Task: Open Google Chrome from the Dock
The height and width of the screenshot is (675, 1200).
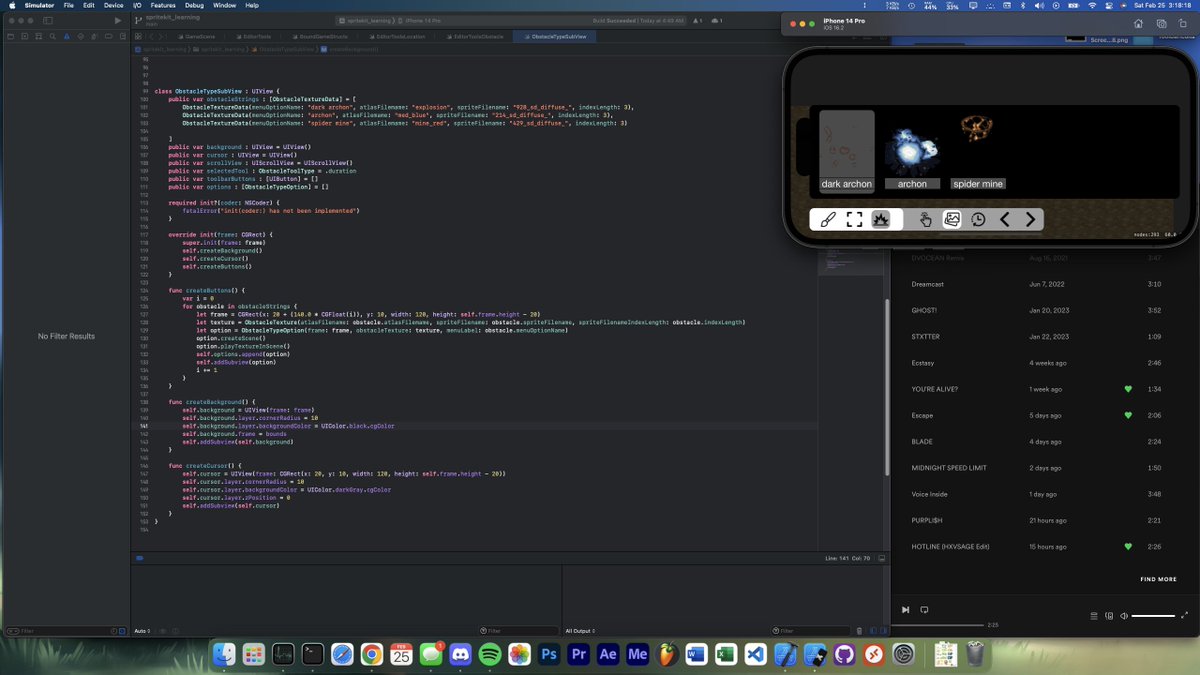Action: click(x=371, y=654)
